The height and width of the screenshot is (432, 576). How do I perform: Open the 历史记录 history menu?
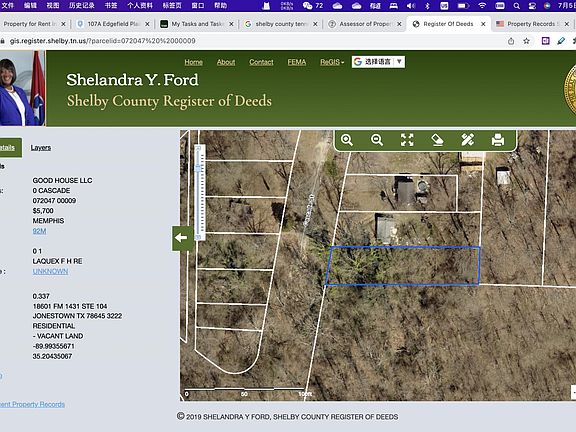click(x=82, y=6)
